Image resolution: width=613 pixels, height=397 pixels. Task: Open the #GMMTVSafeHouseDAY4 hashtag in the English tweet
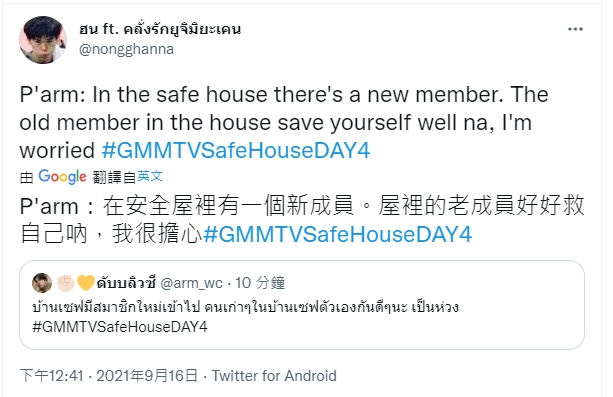click(x=236, y=151)
